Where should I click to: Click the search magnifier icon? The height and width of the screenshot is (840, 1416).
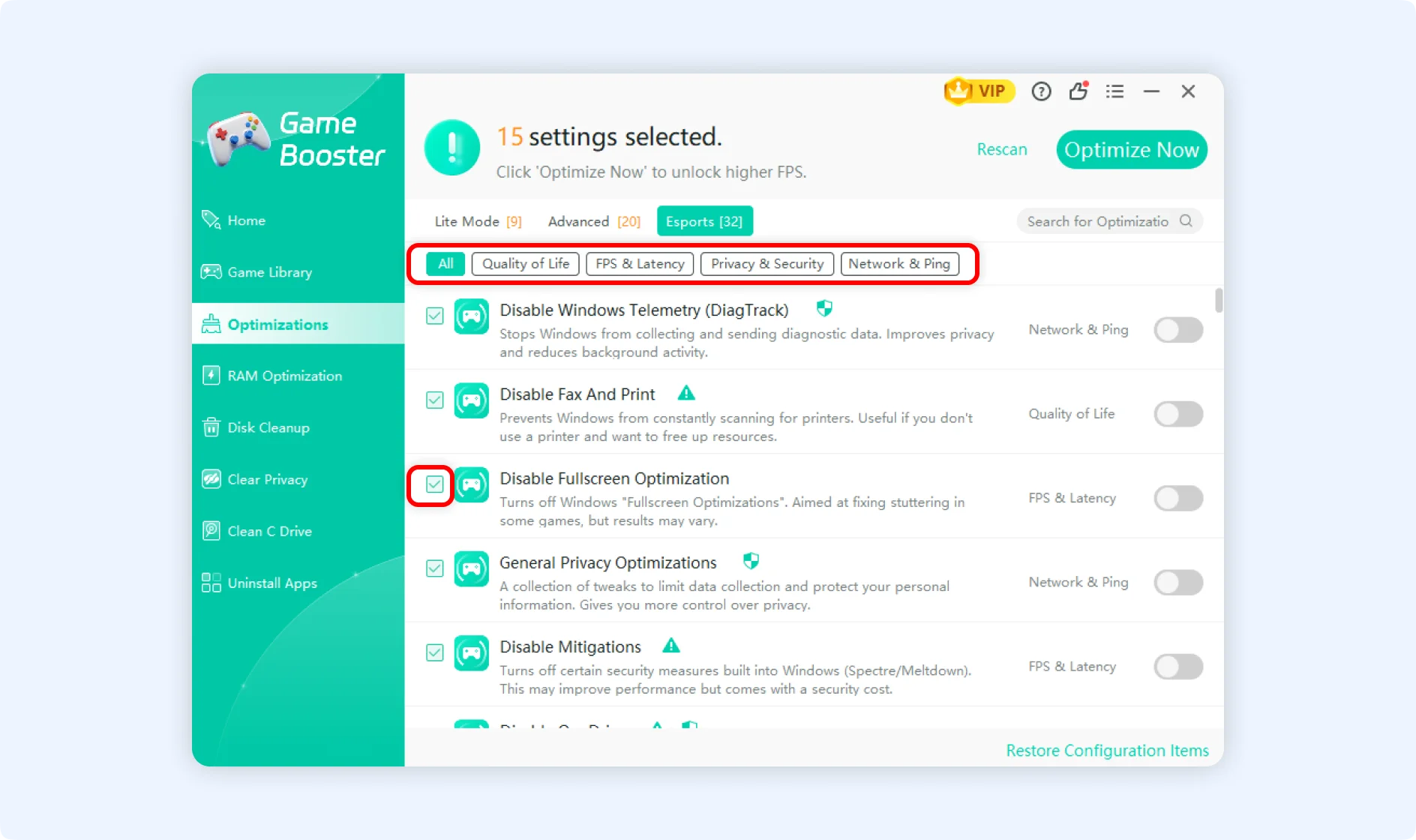(x=1186, y=221)
